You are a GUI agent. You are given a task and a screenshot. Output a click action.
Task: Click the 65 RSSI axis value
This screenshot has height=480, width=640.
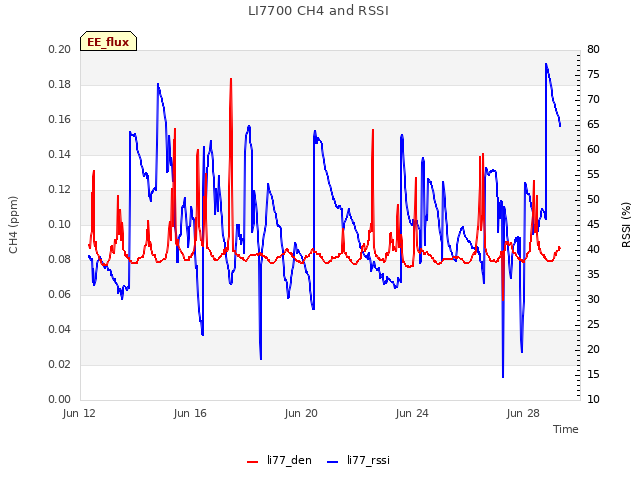tap(593, 124)
